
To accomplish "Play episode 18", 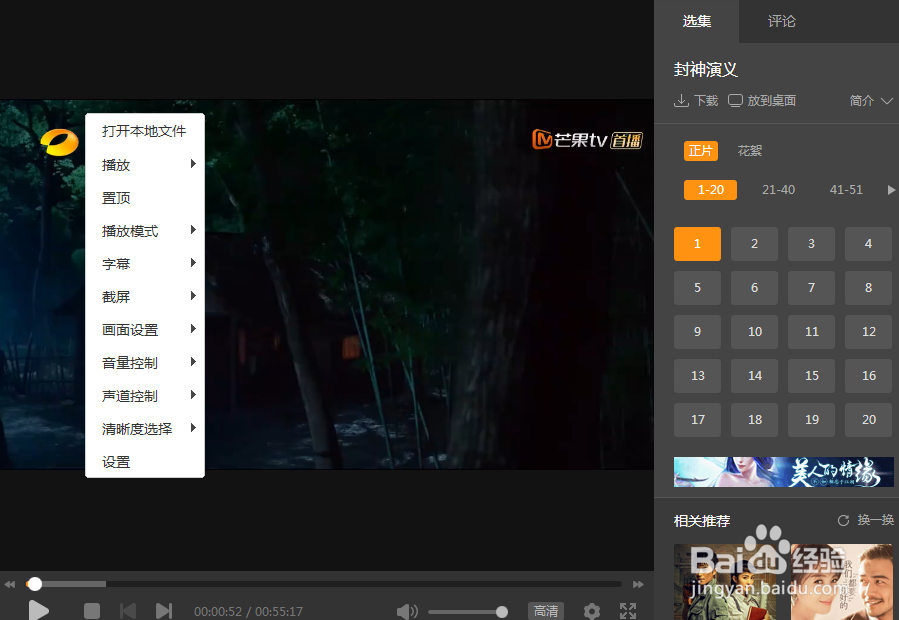I will [755, 420].
